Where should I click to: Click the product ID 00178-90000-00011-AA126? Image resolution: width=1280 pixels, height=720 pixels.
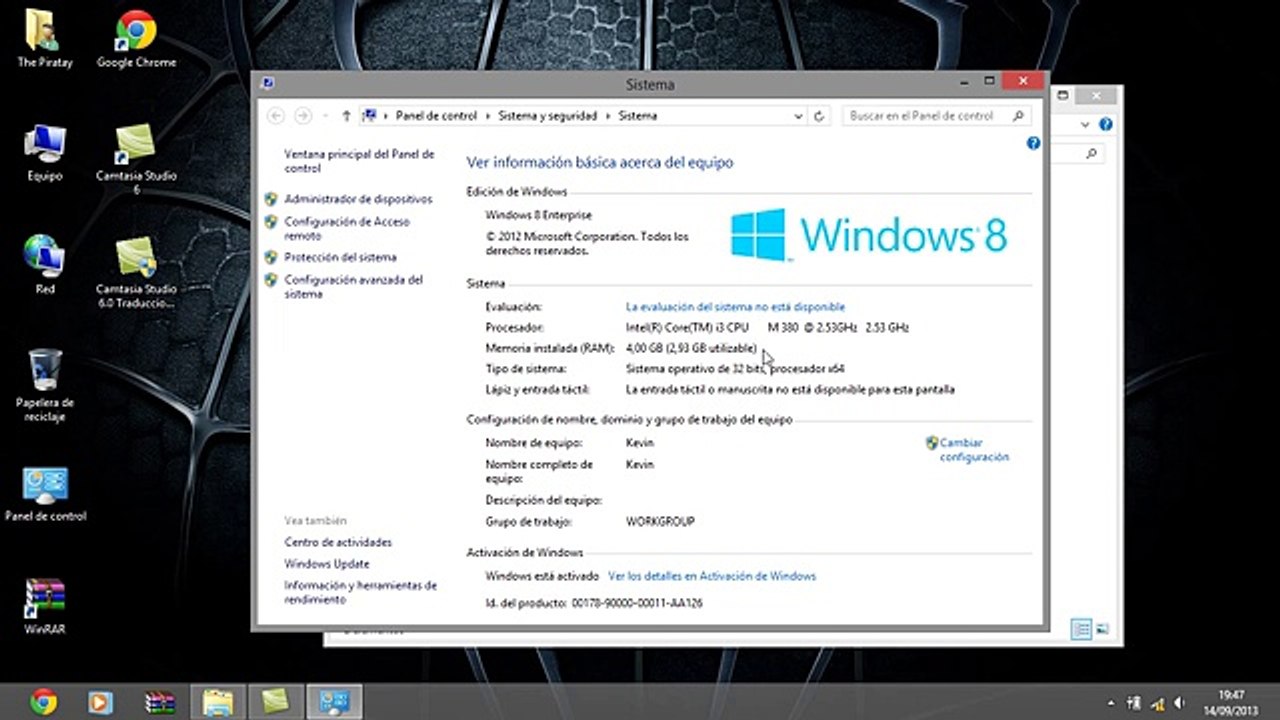point(637,604)
